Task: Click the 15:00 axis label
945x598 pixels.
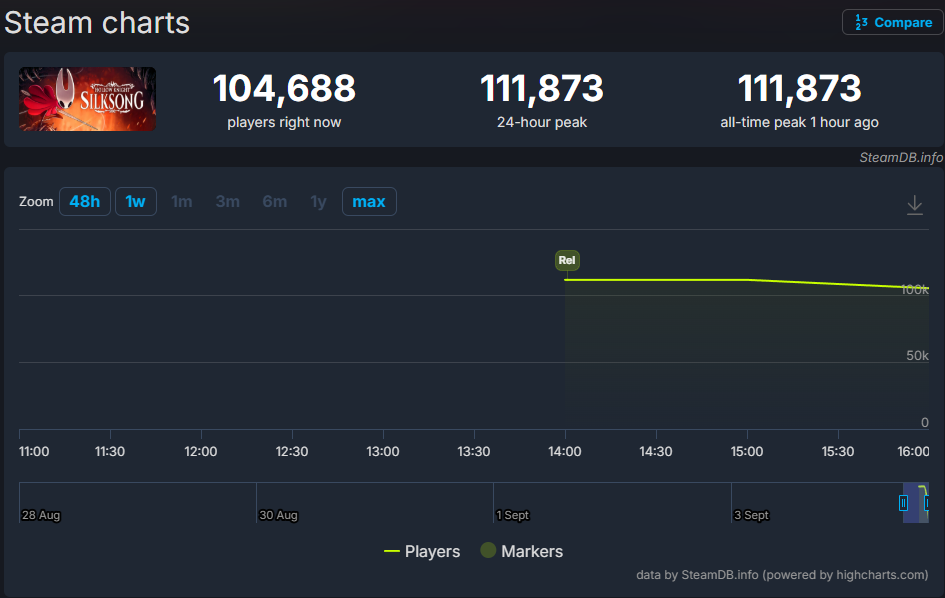Action: pyautogui.click(x=747, y=452)
